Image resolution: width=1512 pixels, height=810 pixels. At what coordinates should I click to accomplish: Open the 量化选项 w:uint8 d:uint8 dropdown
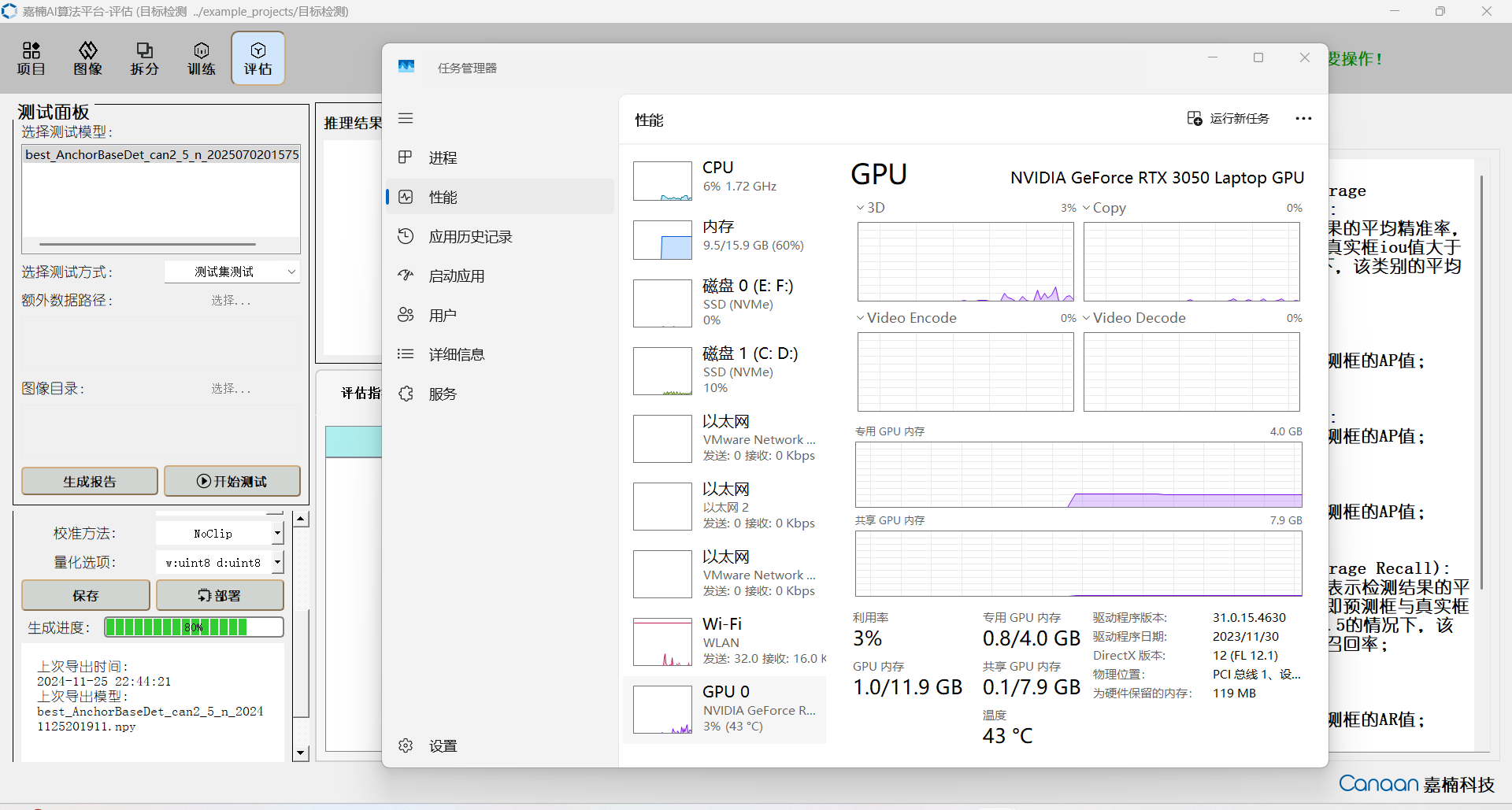tap(219, 563)
